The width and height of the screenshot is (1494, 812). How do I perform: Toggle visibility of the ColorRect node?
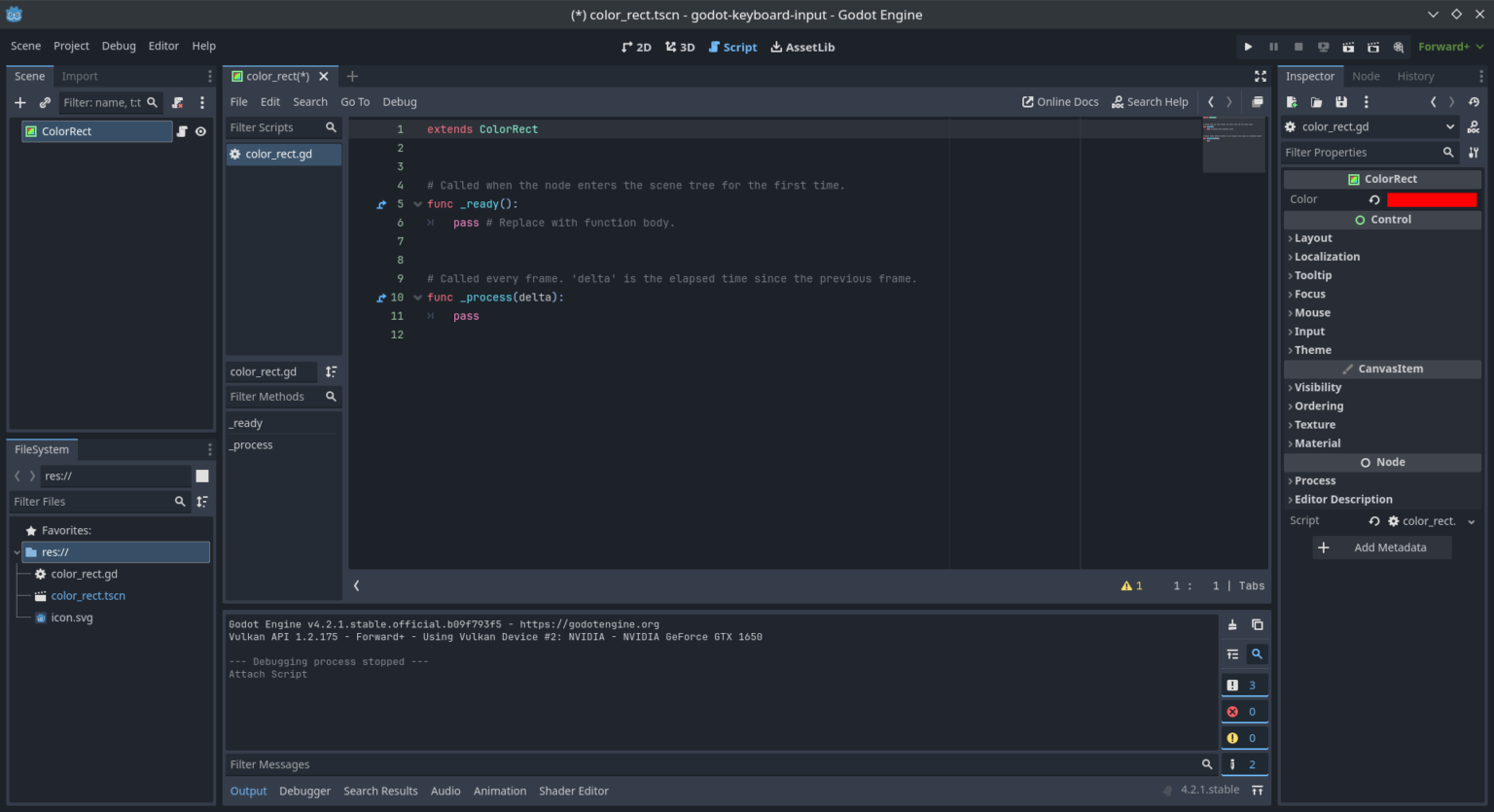coord(200,130)
